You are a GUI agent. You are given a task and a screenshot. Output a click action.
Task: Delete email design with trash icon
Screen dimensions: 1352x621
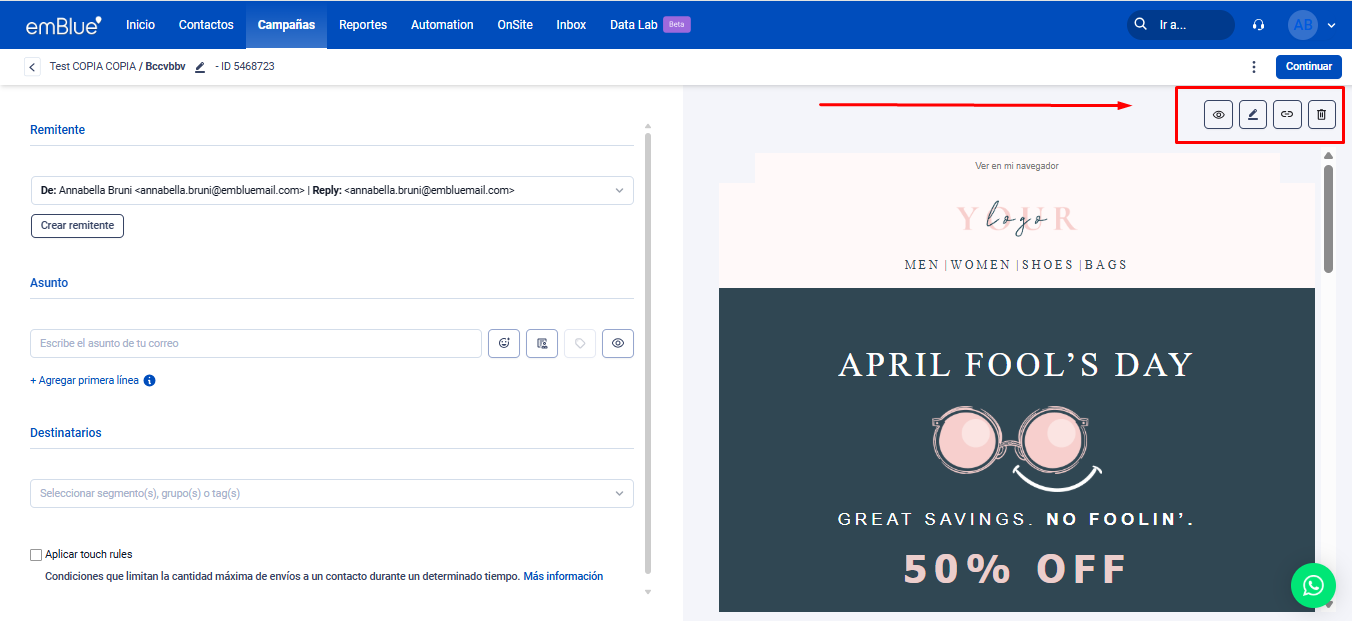point(1321,115)
